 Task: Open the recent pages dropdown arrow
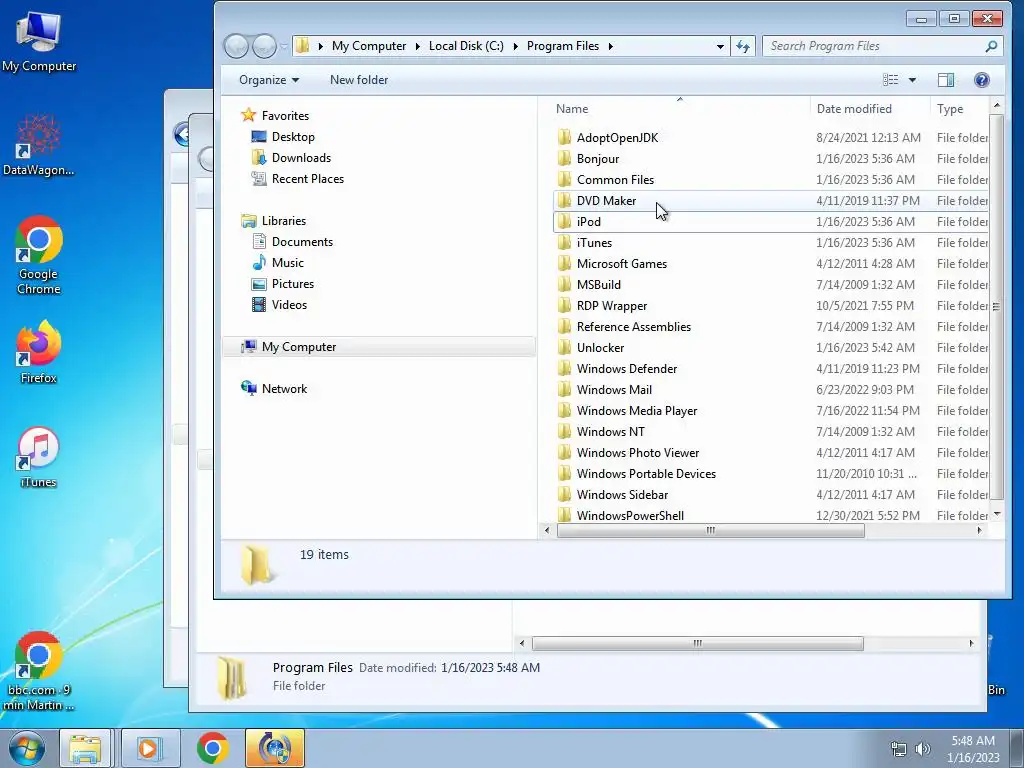284,46
